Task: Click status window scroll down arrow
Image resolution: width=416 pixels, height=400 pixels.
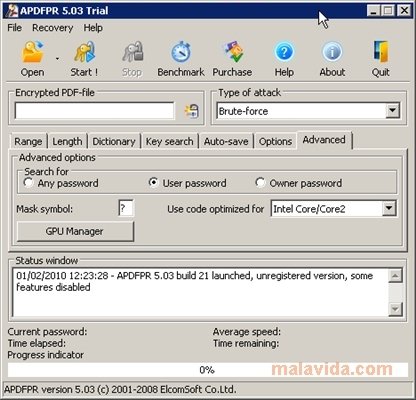Action: tap(395, 309)
